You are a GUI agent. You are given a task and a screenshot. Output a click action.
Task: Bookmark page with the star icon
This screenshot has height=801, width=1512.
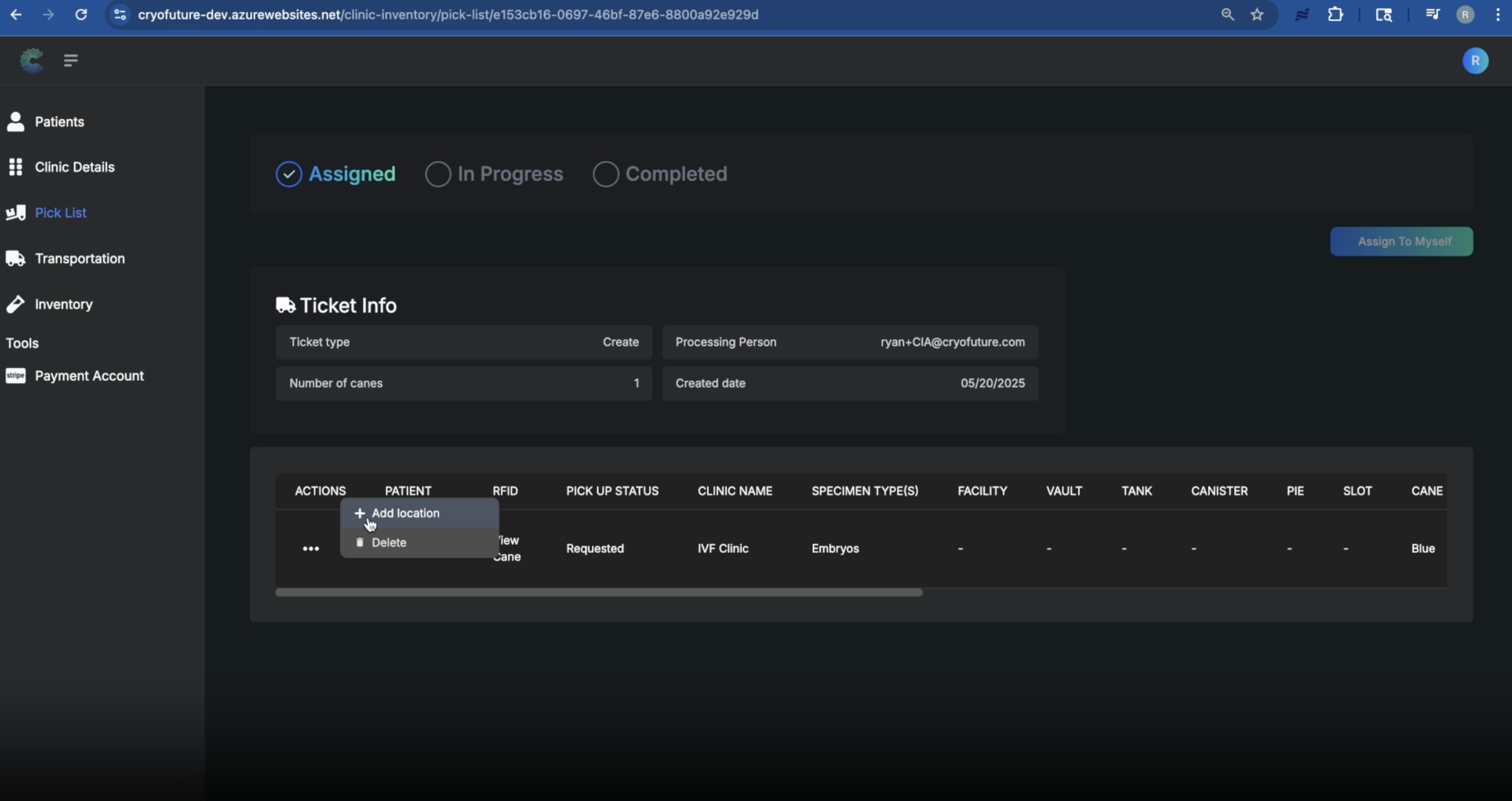tap(1257, 15)
